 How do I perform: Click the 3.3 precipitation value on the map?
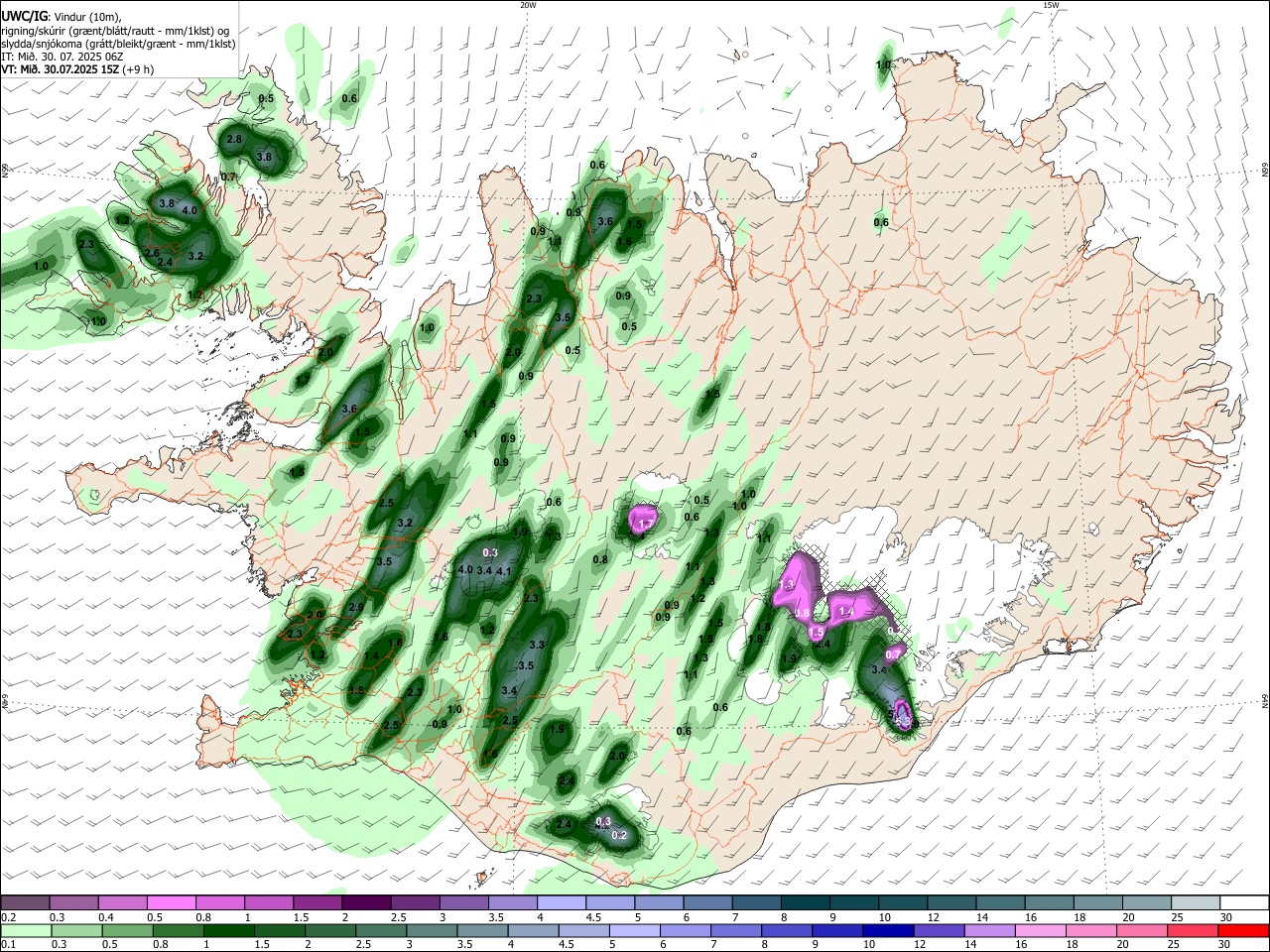click(x=537, y=645)
